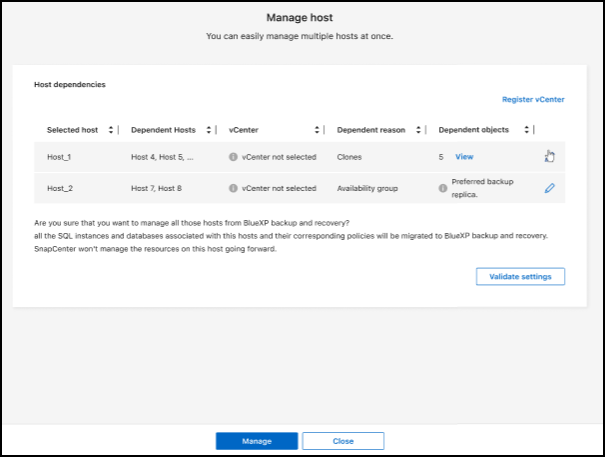View dependent objects for Host_1
This screenshot has width=605, height=457.
click(x=464, y=157)
